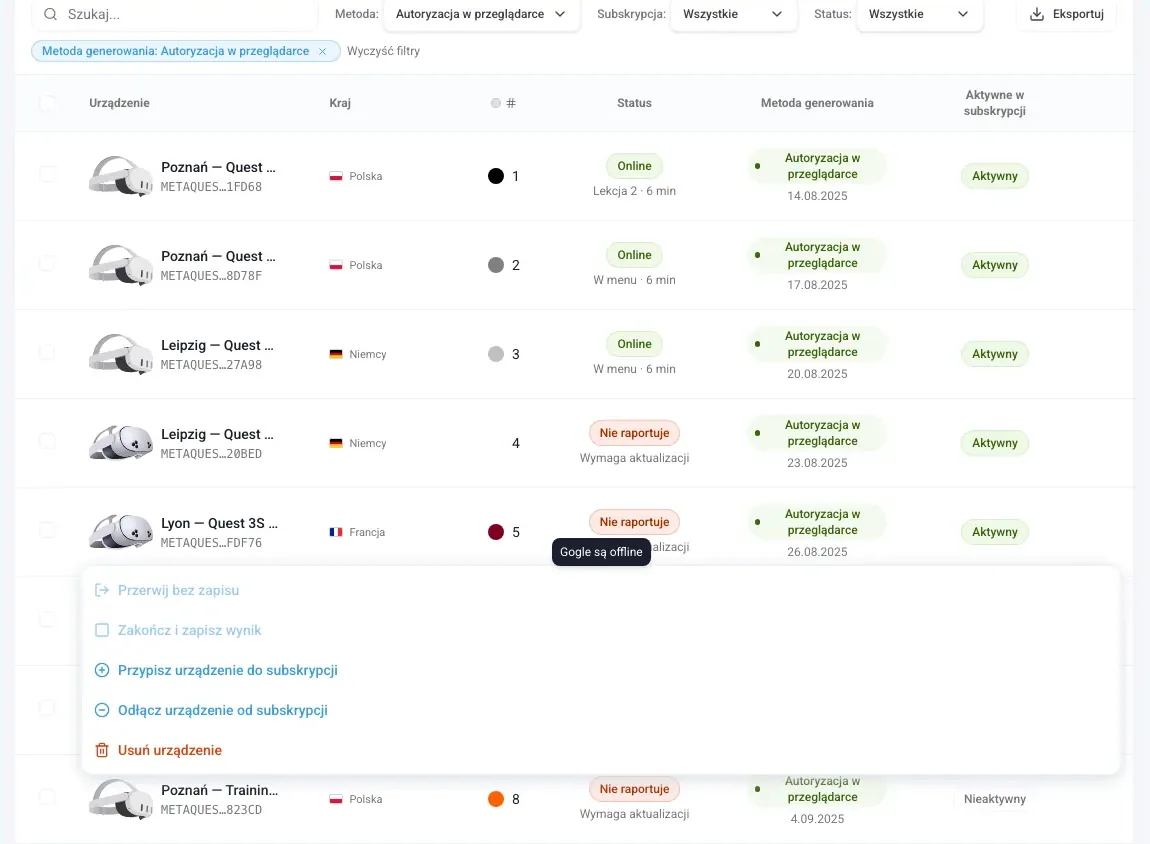Open the Metoda dropdown

pyautogui.click(x=481, y=15)
